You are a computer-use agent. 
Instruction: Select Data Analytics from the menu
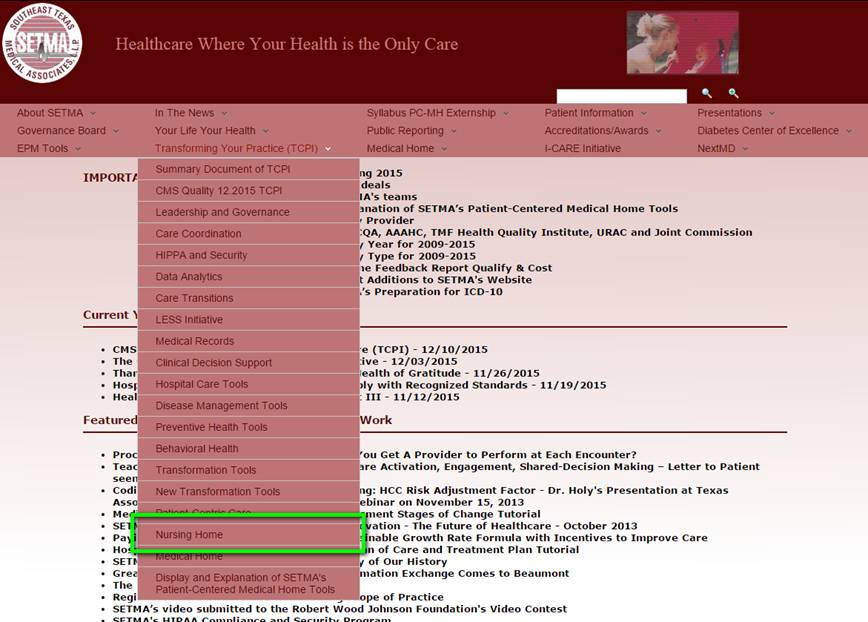point(249,277)
